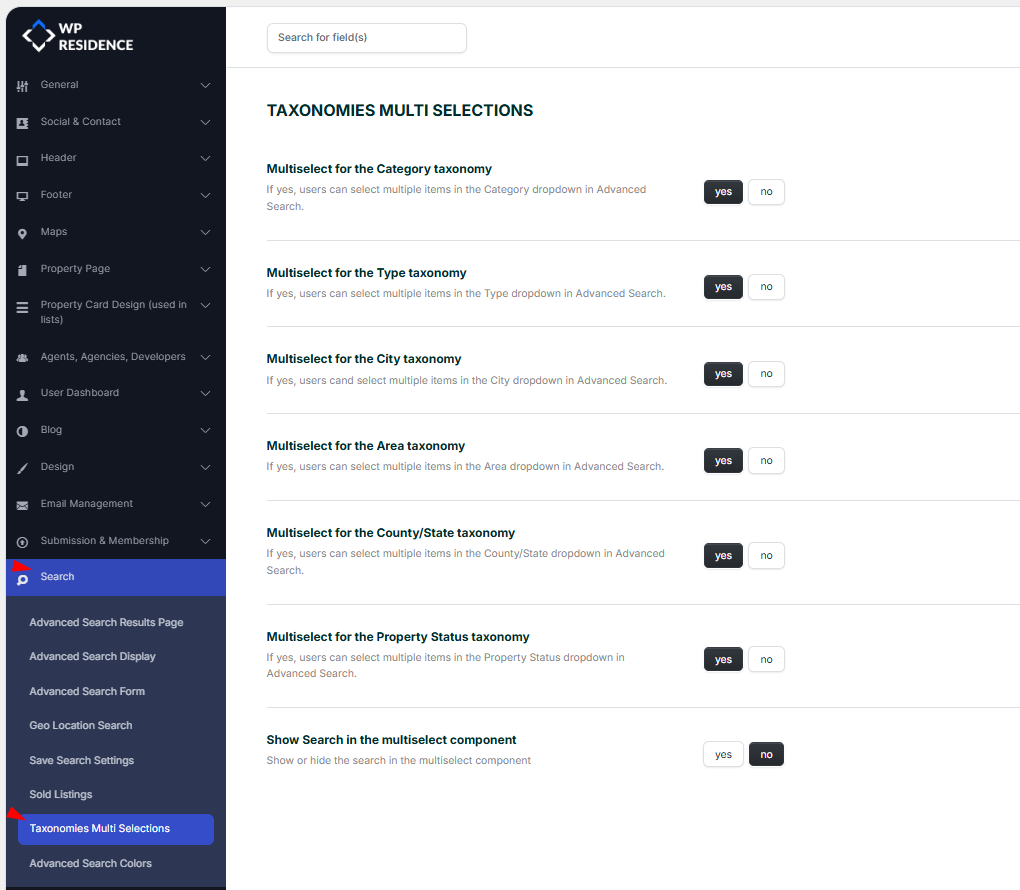Disable multiselect for the City taxonomy

[x=766, y=374]
